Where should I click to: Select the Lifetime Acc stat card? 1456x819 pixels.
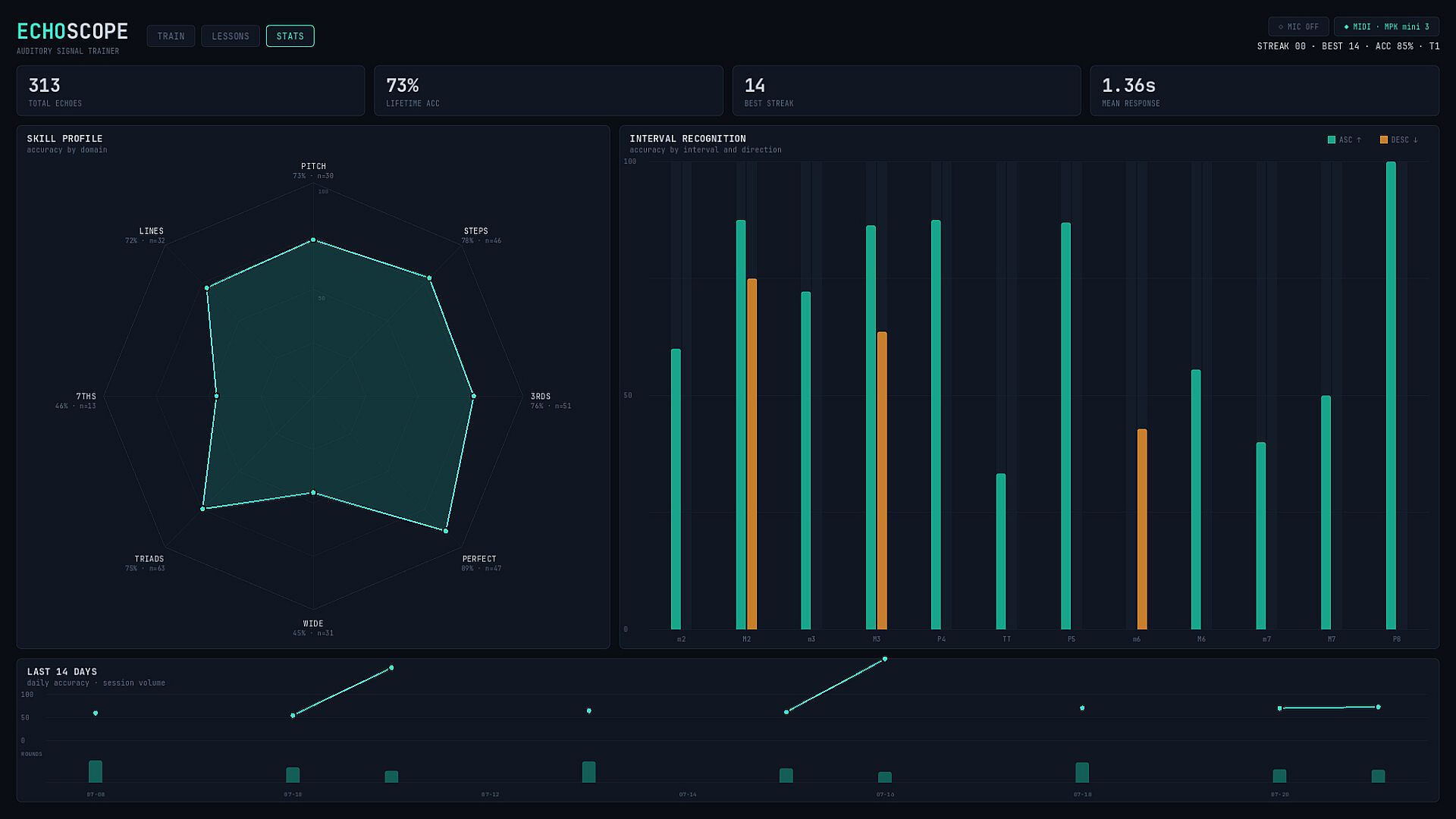548,90
